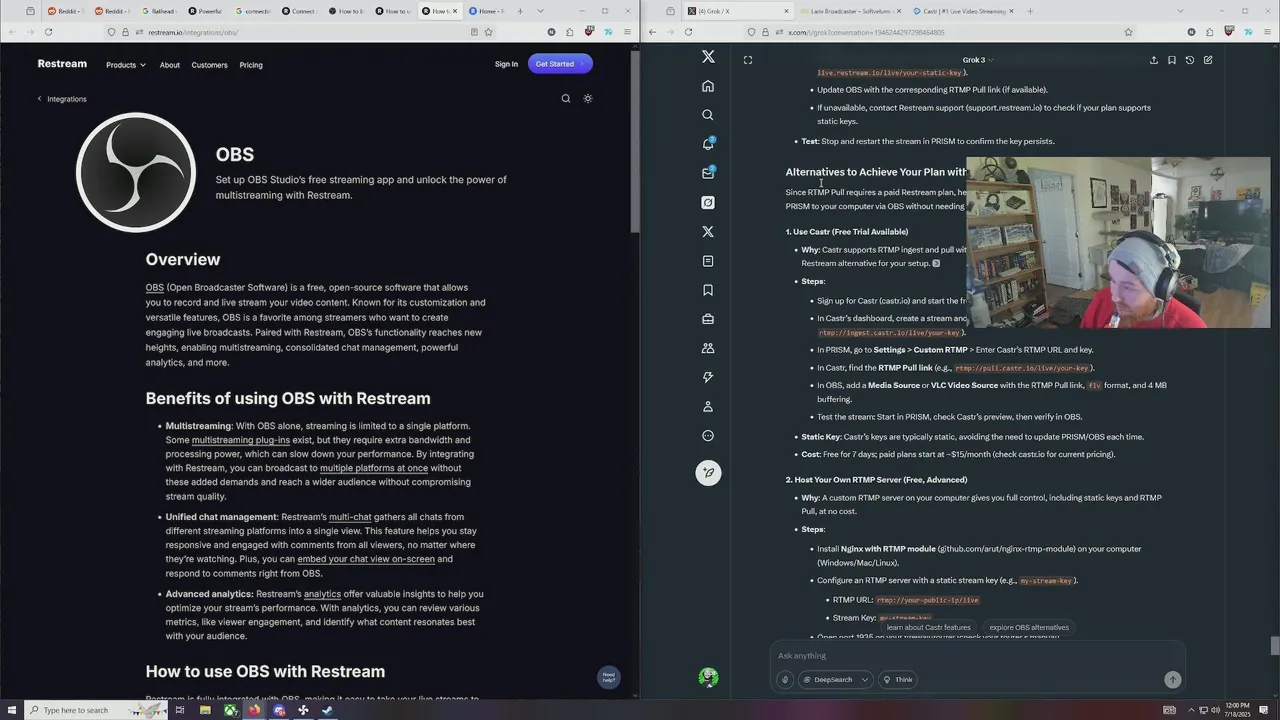
Task: Open the notifications bell in X sidebar
Action: tap(708, 144)
